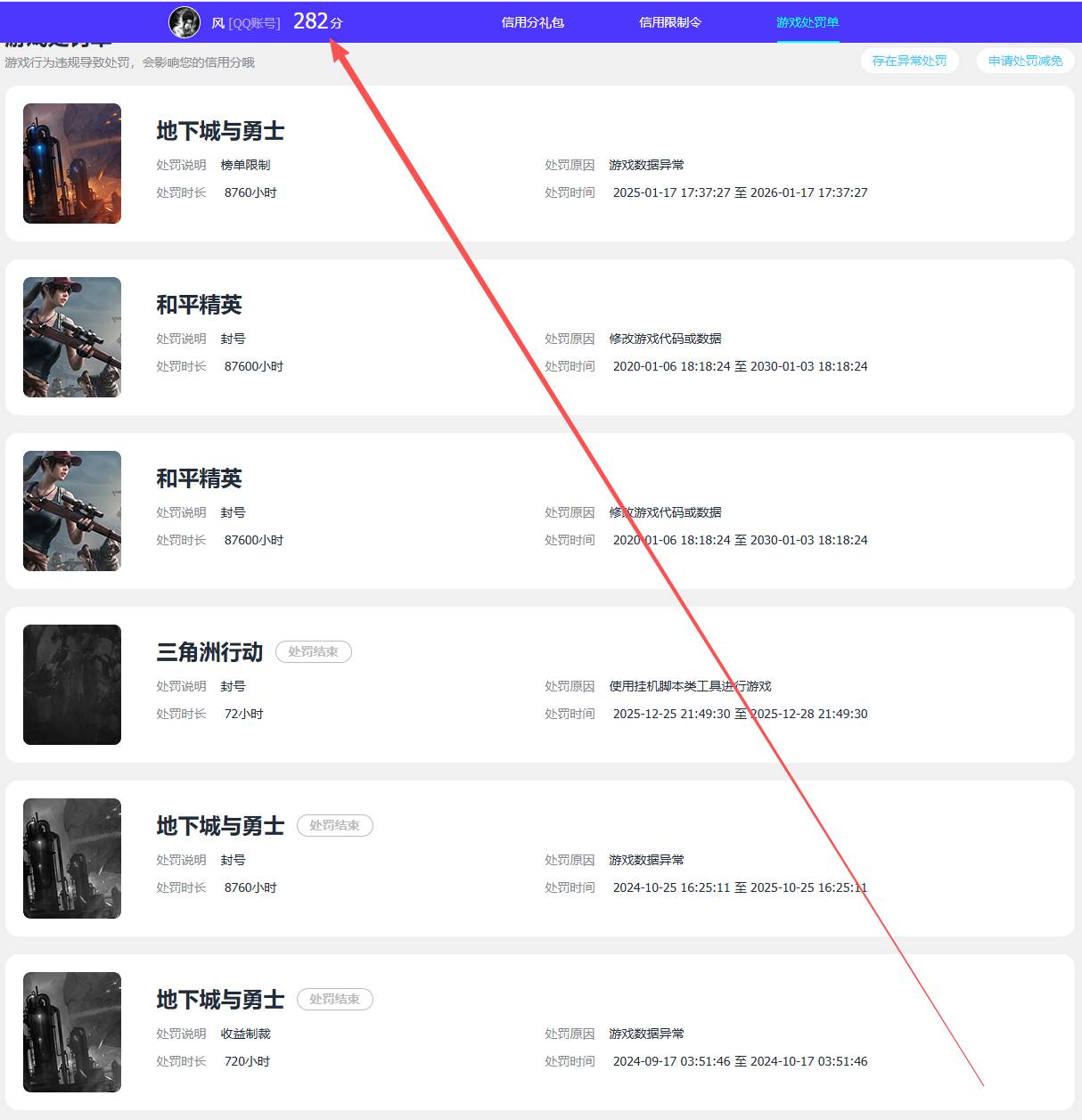Click the 申请处罚减免 button

[1026, 61]
